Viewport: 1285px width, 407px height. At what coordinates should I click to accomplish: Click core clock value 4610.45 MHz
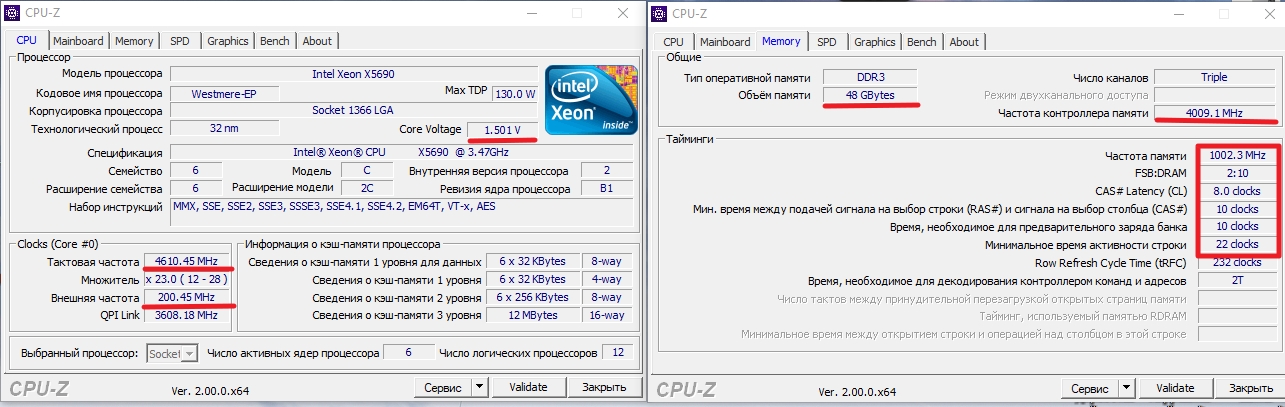(x=188, y=261)
